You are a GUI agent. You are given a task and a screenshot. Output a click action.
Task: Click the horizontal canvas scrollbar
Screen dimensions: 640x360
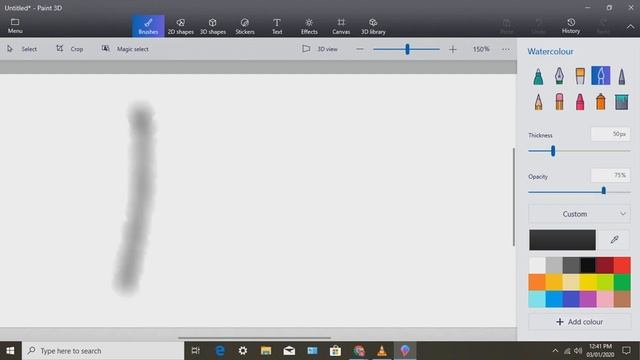click(254, 338)
